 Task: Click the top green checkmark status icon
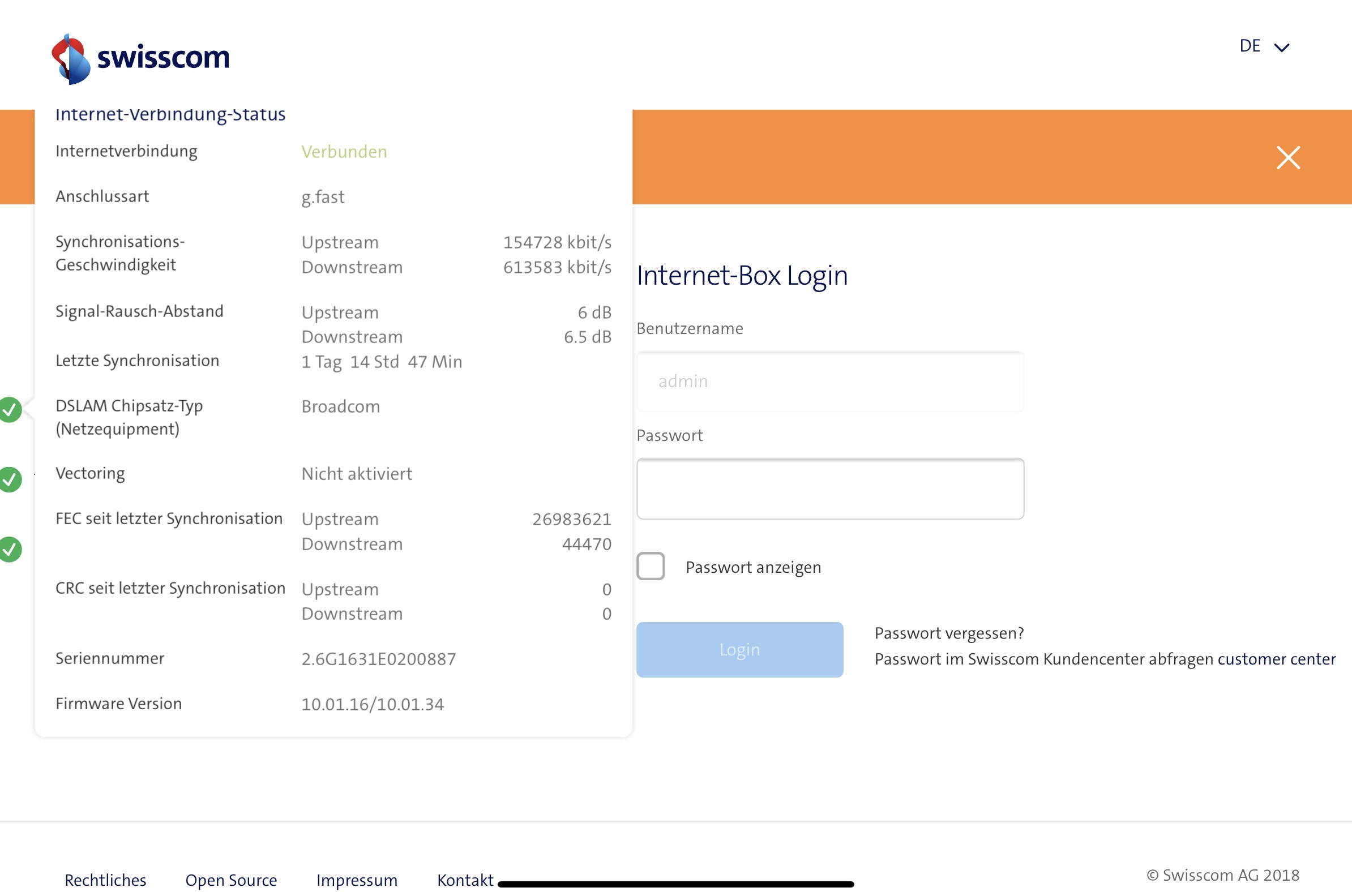pyautogui.click(x=10, y=410)
